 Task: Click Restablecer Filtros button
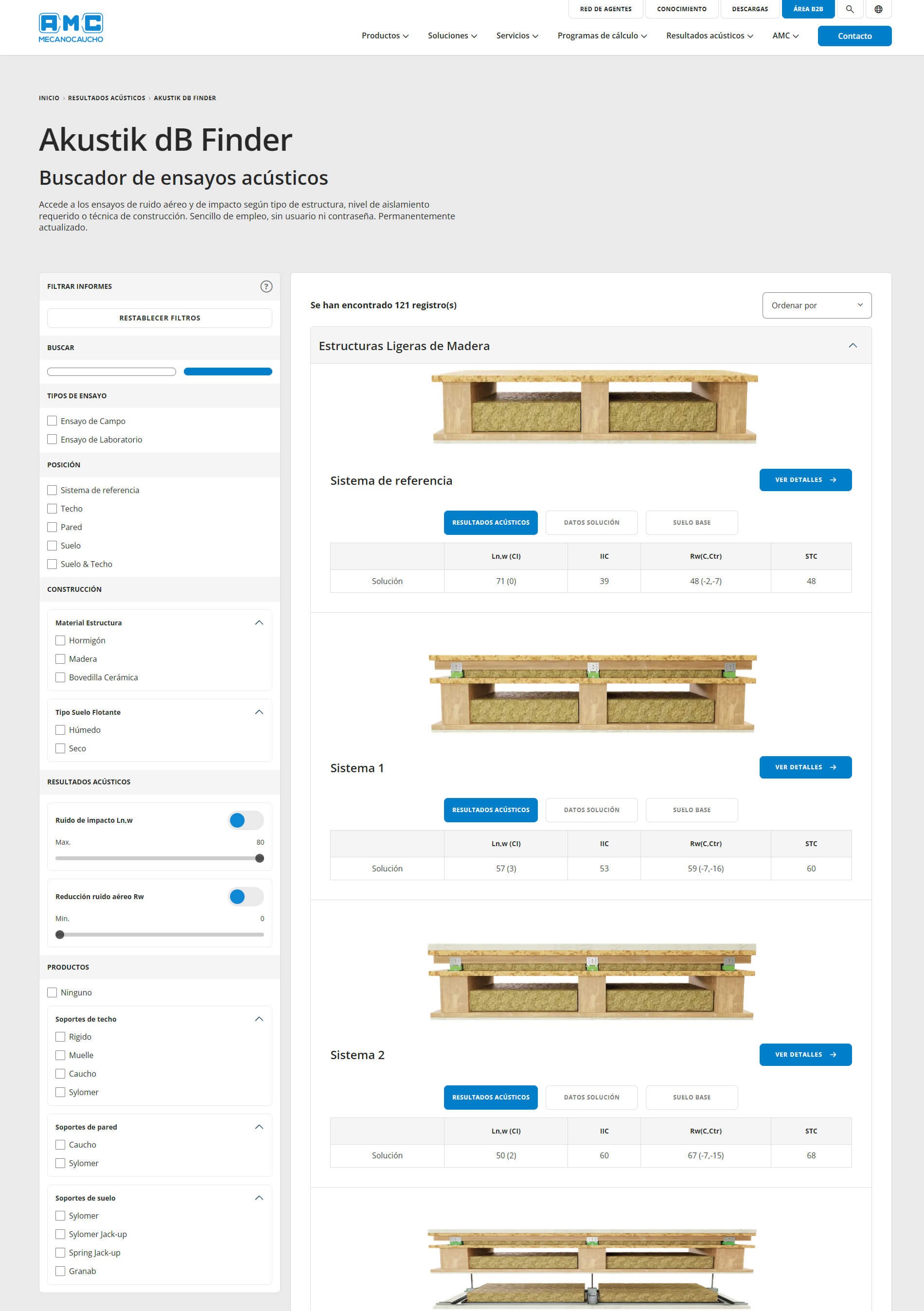(x=160, y=318)
